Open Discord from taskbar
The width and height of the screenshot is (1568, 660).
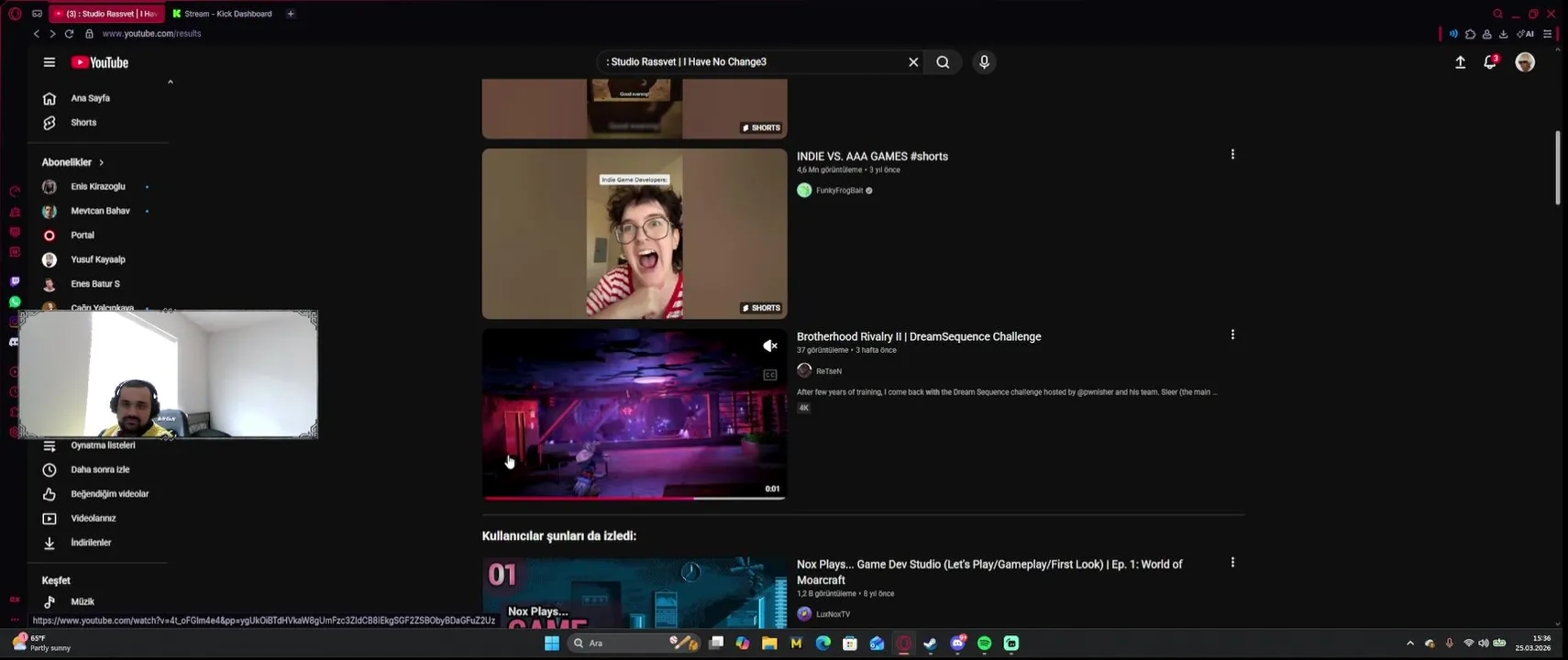(x=957, y=643)
